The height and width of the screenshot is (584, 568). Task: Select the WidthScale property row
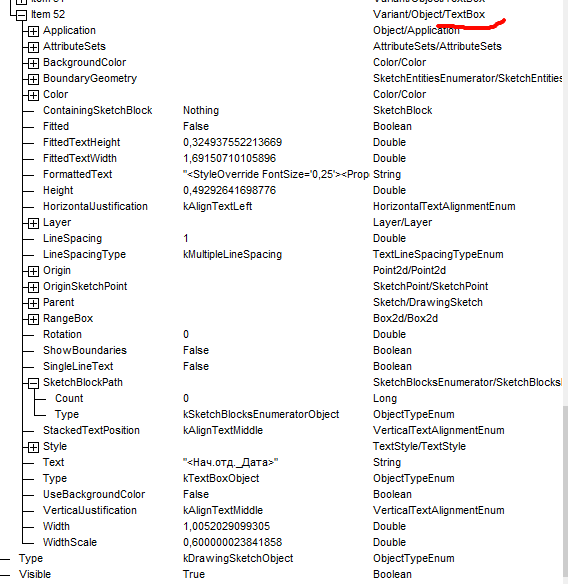coord(70,543)
